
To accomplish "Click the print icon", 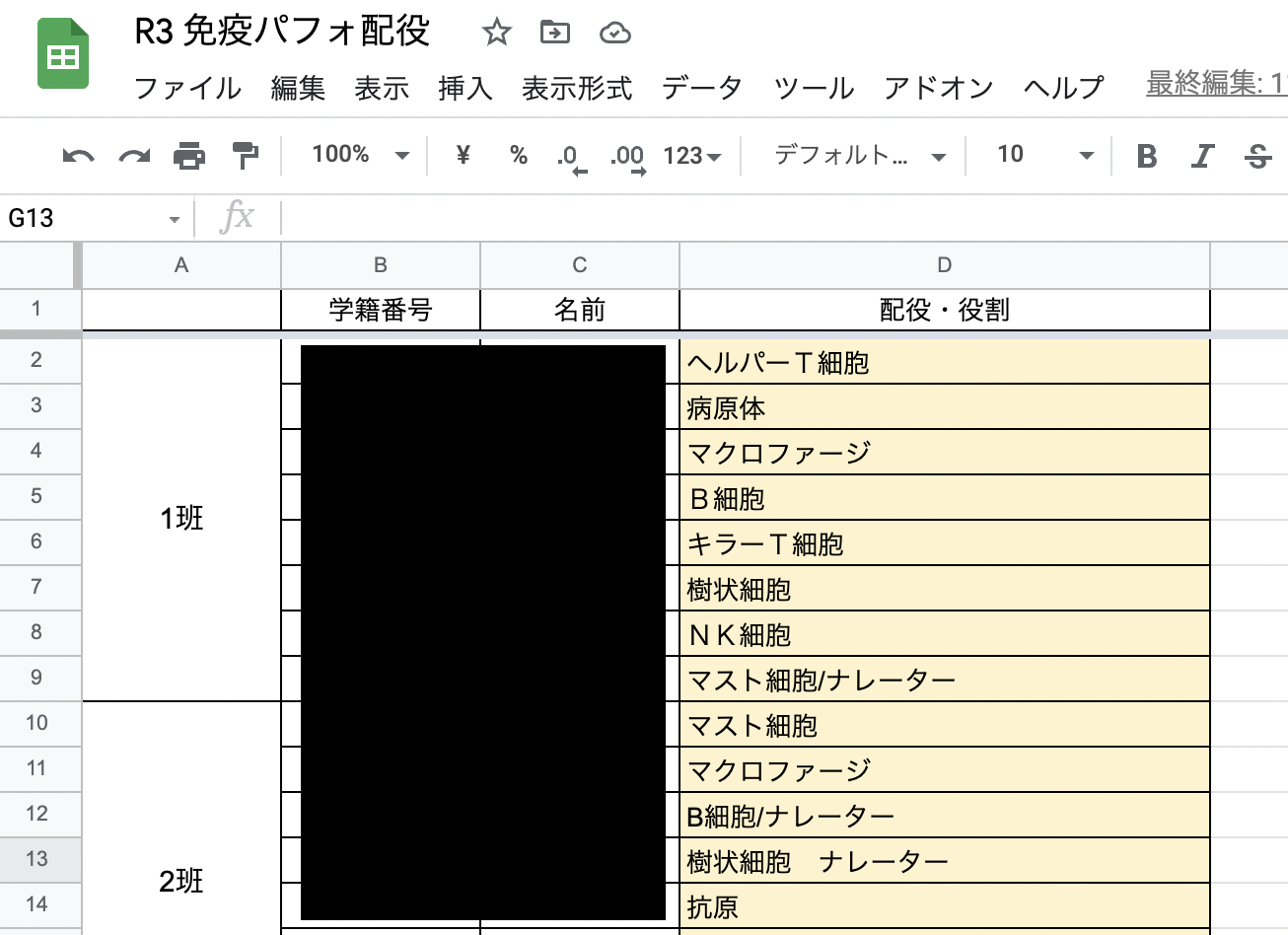I will click(189, 156).
